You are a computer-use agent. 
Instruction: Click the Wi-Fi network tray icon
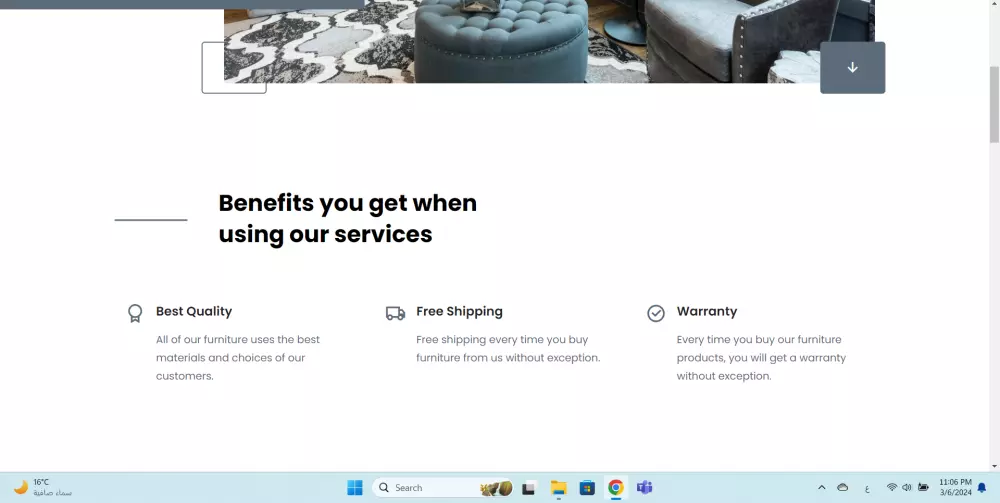(x=892, y=488)
